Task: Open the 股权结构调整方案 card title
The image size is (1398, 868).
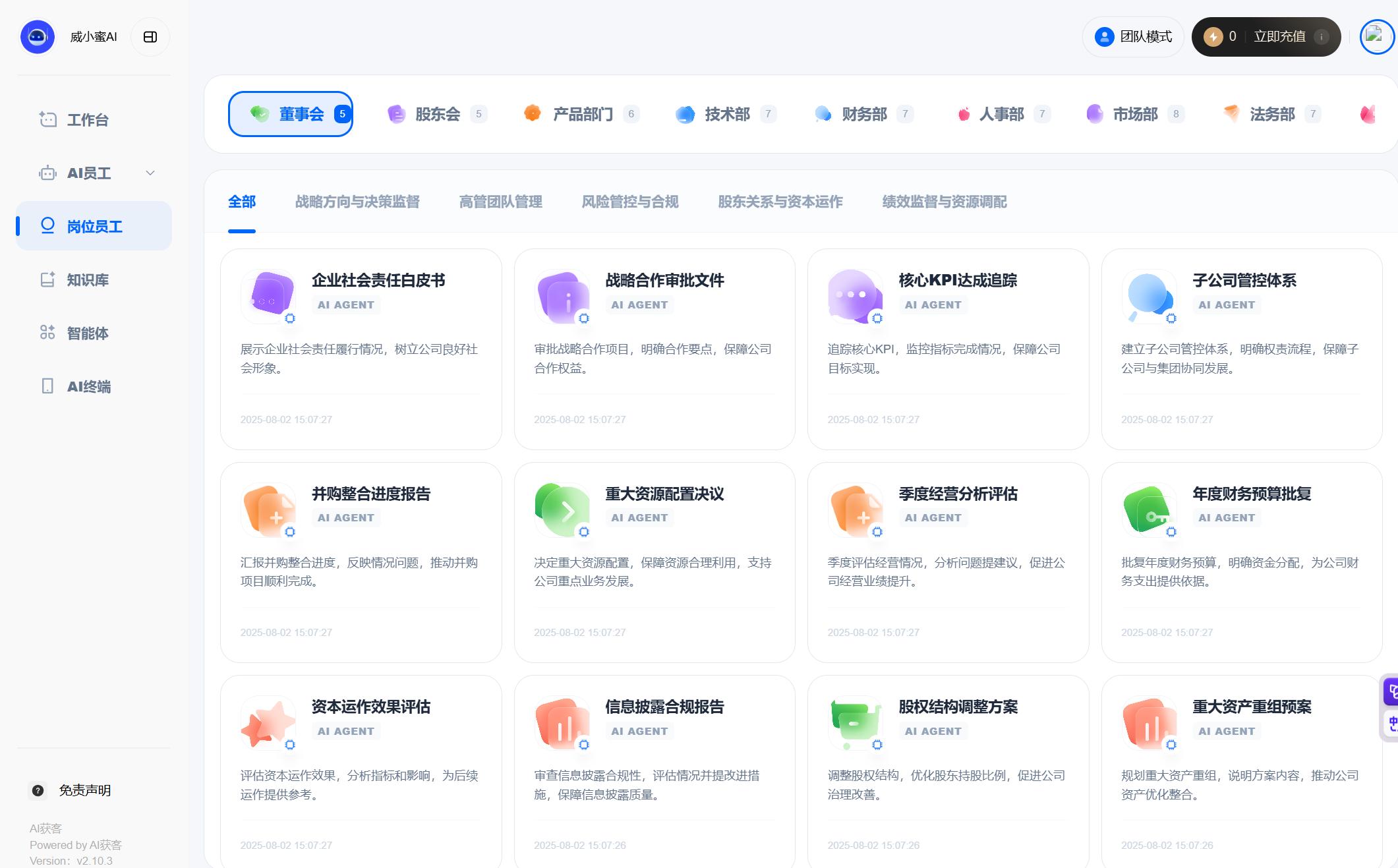Action: pyautogui.click(x=958, y=707)
